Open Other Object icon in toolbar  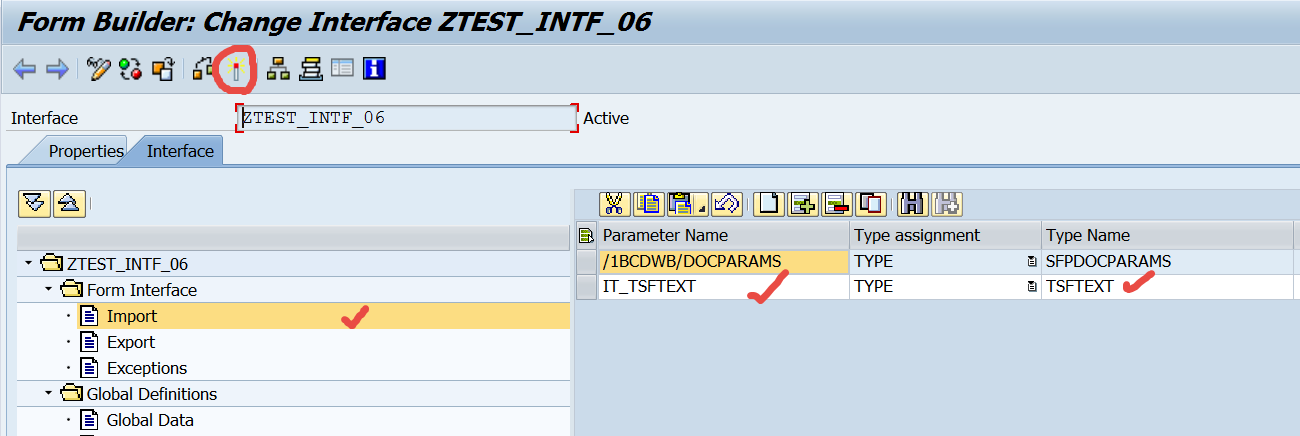tap(162, 69)
